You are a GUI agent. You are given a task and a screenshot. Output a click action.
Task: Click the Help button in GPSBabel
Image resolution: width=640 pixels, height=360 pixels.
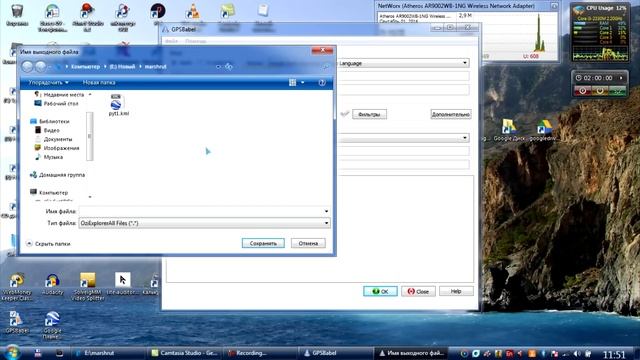456,291
